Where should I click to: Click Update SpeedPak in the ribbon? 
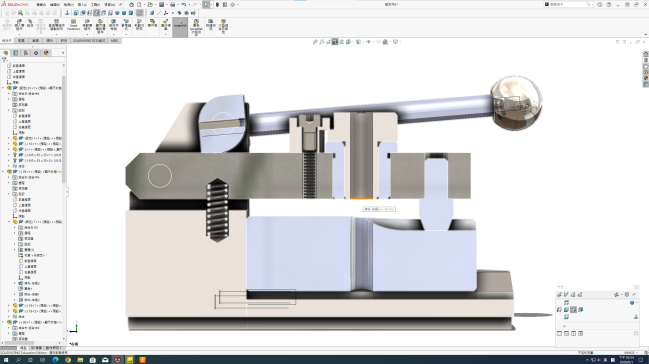[196, 27]
